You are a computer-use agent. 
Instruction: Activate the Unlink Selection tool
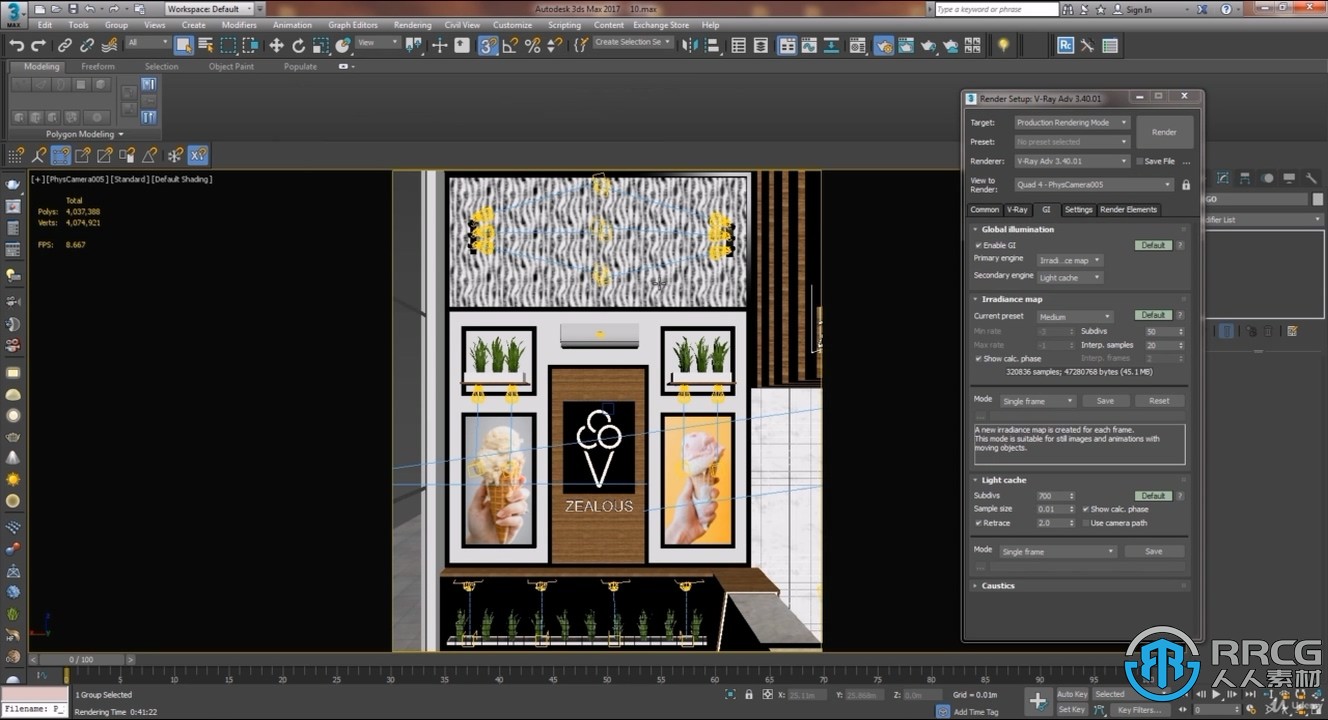pyautogui.click(x=87, y=45)
